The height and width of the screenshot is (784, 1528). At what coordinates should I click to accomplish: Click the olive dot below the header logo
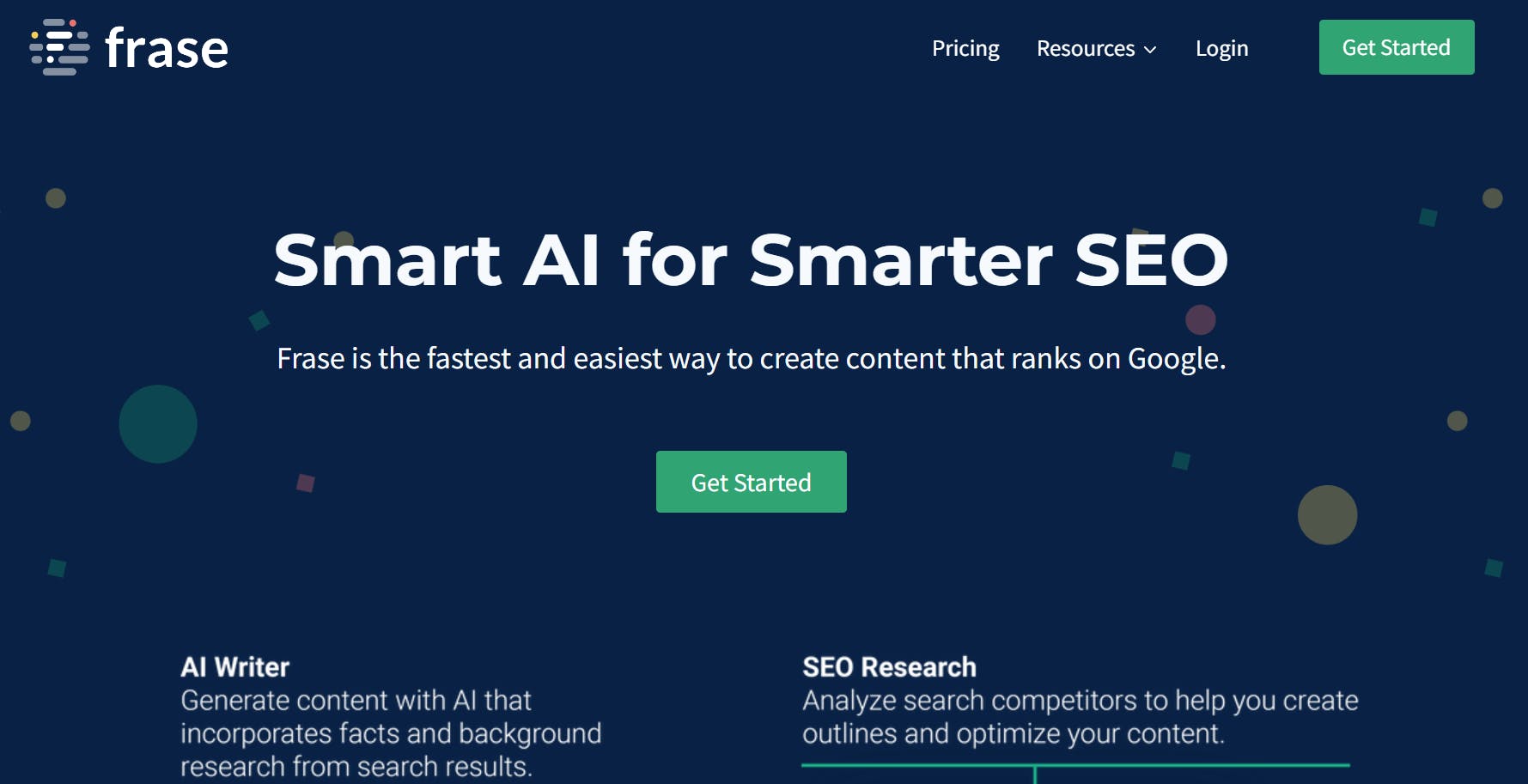(x=56, y=198)
